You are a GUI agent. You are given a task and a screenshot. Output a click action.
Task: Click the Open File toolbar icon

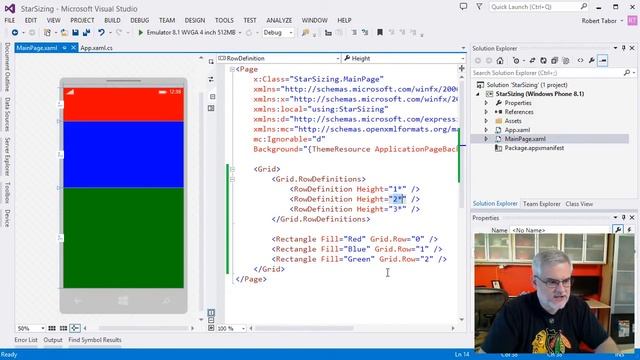[64, 32]
